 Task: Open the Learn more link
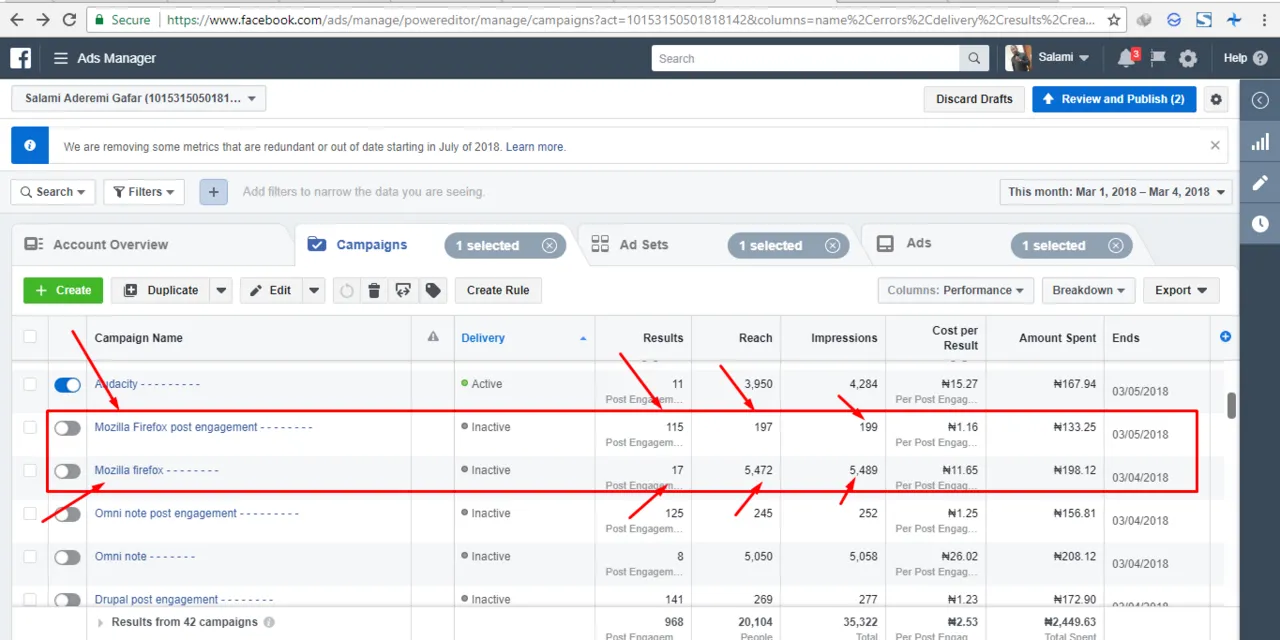(x=535, y=146)
